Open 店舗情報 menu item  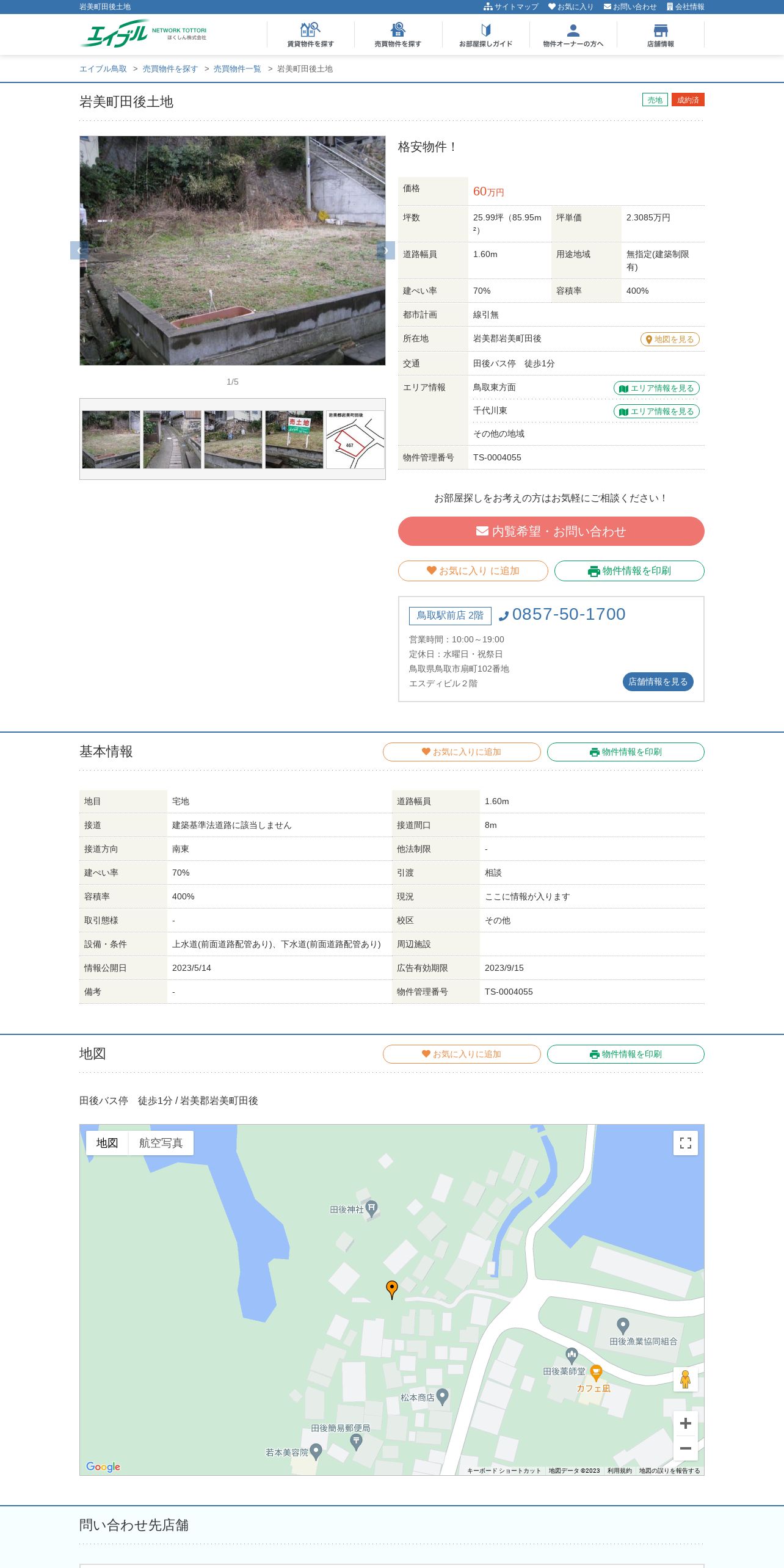pyautogui.click(x=661, y=35)
